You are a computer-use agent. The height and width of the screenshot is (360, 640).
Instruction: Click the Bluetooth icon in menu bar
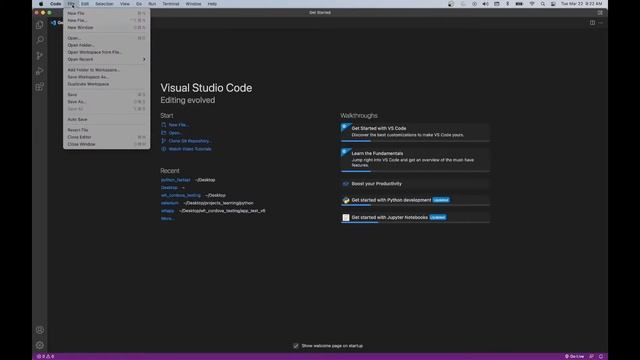(507, 4)
